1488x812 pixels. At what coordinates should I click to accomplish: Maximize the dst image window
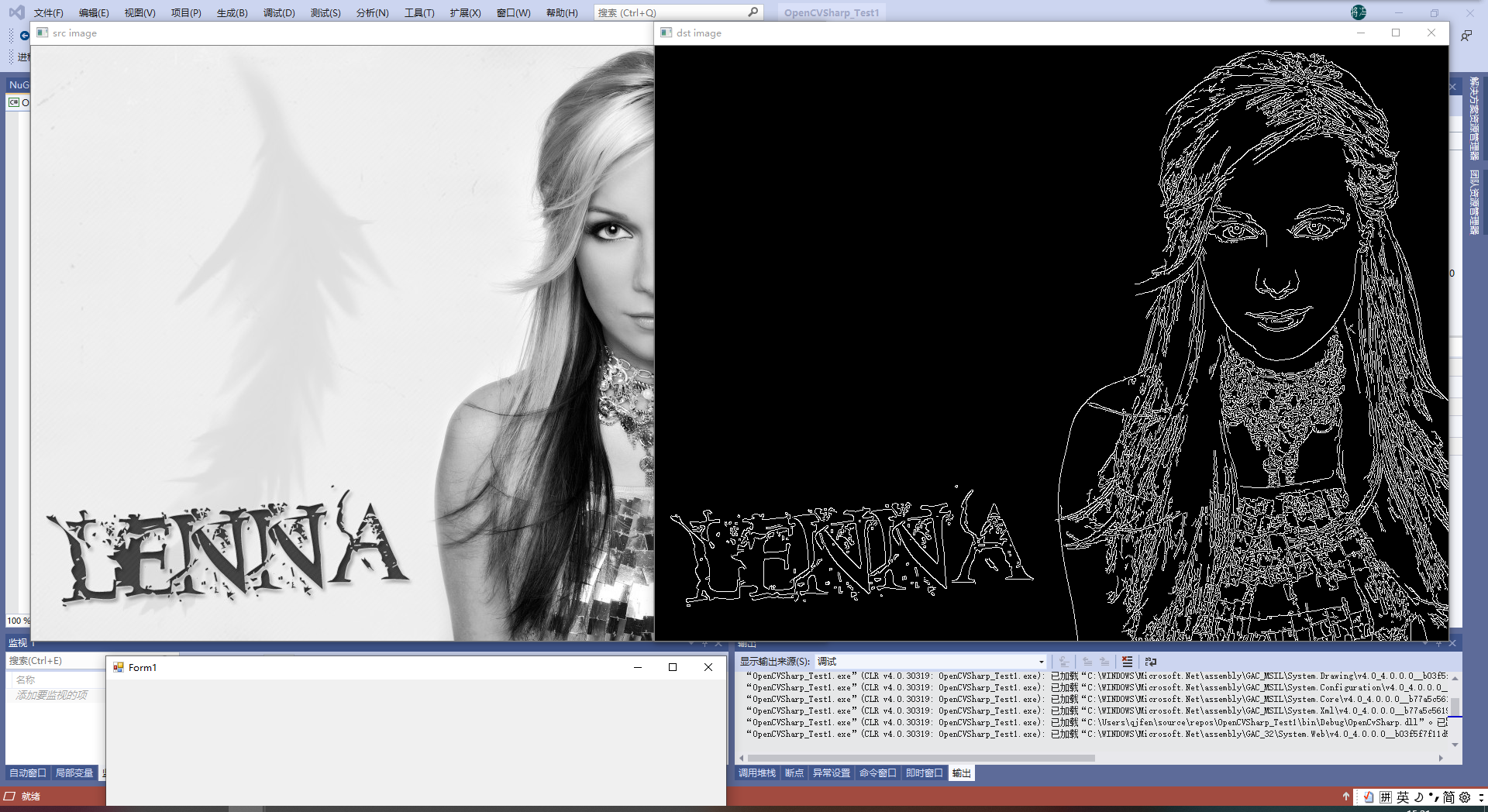pos(1396,33)
